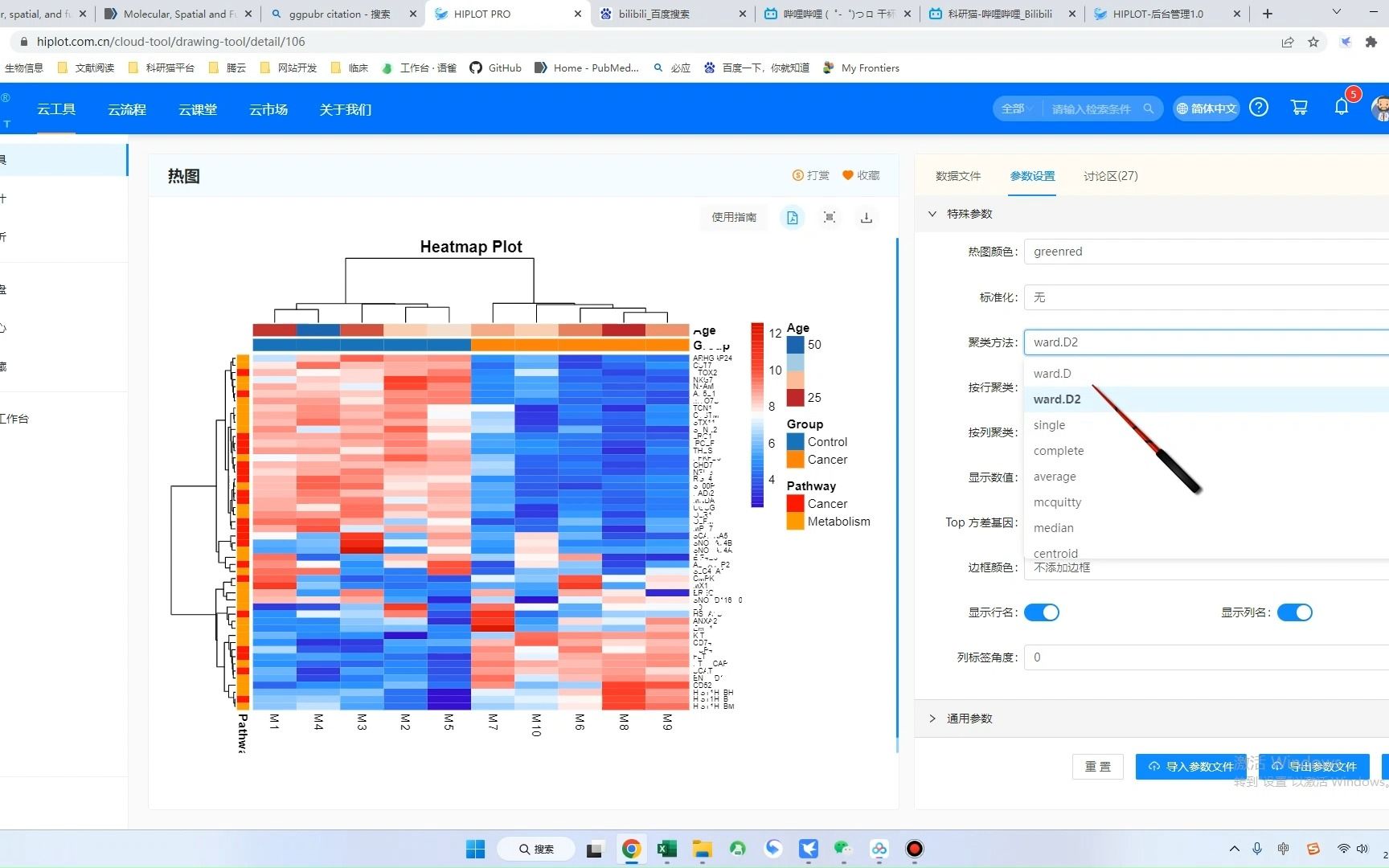
Task: Open File Explorer from the taskbar
Action: click(702, 849)
